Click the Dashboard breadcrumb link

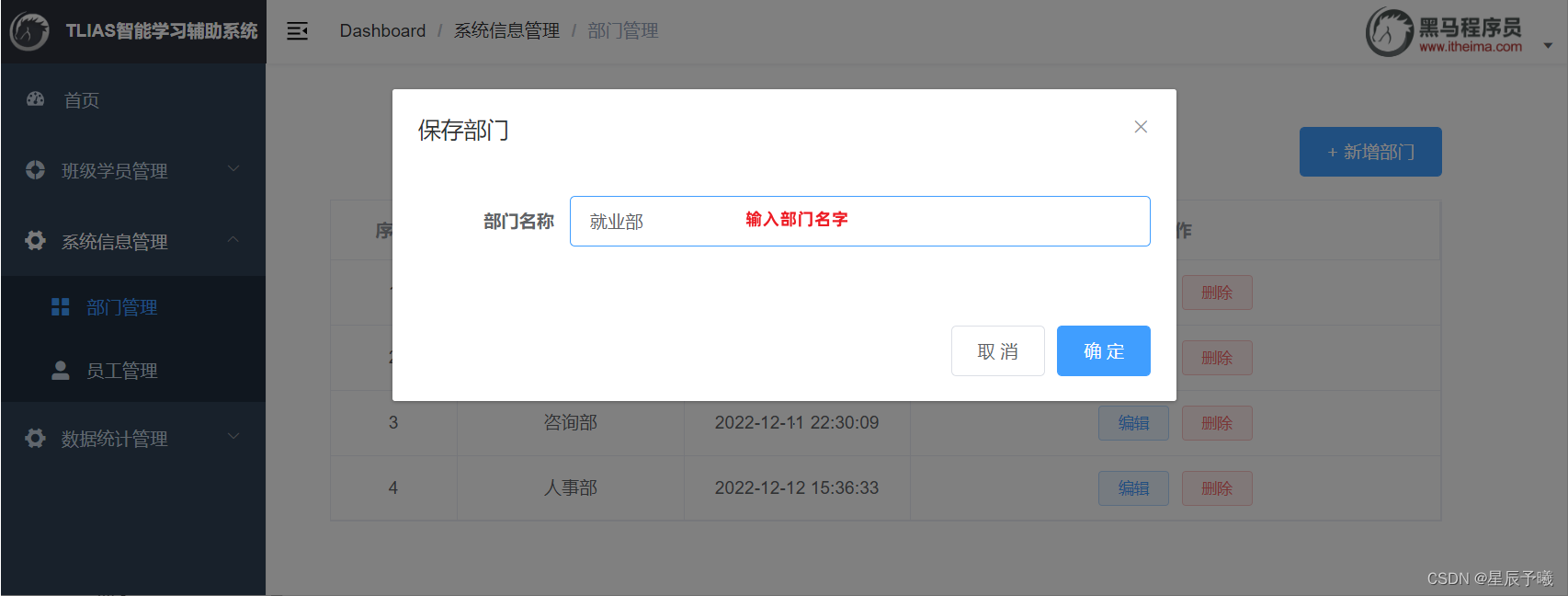click(x=382, y=31)
